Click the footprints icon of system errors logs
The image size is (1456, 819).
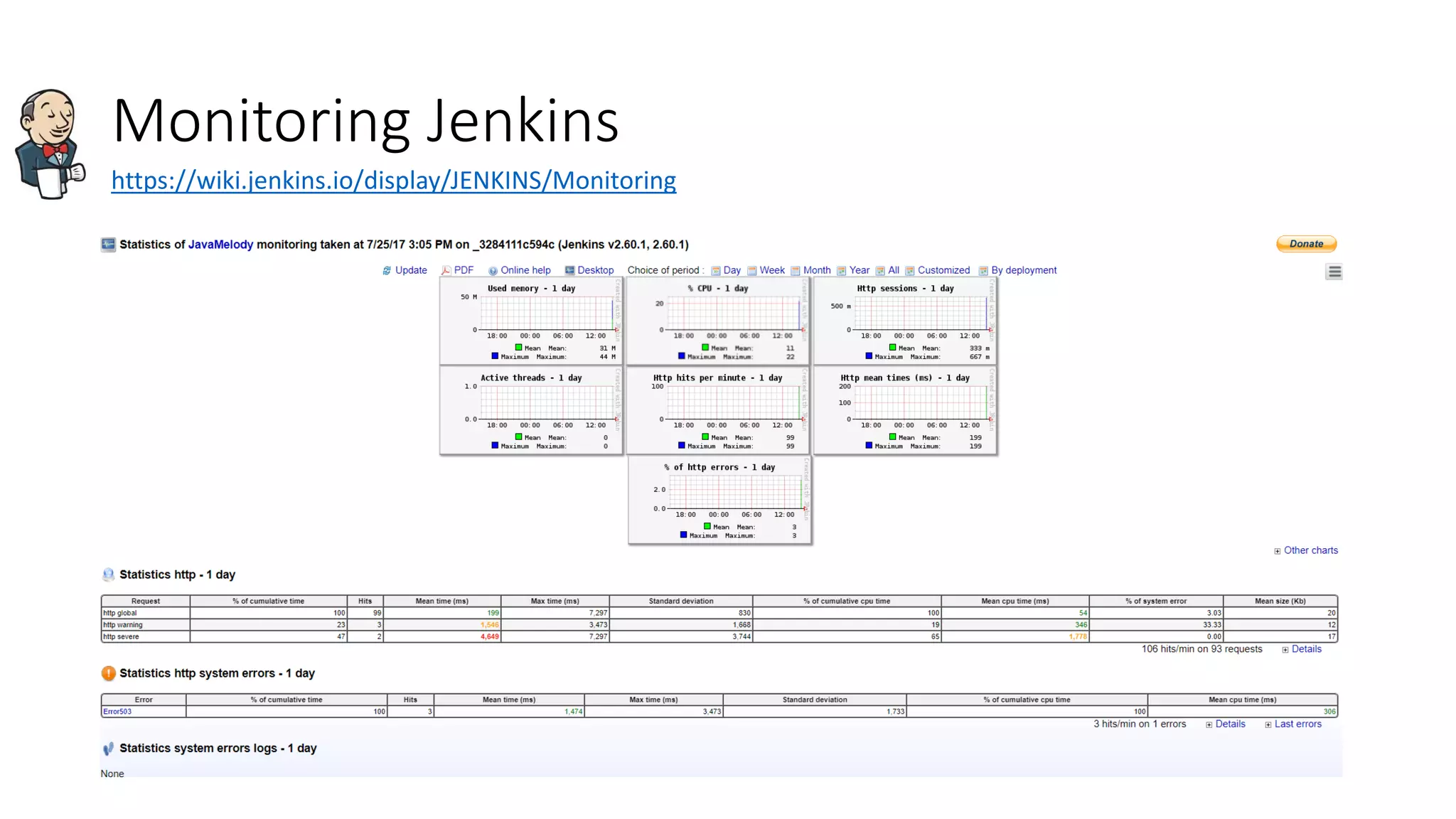108,749
